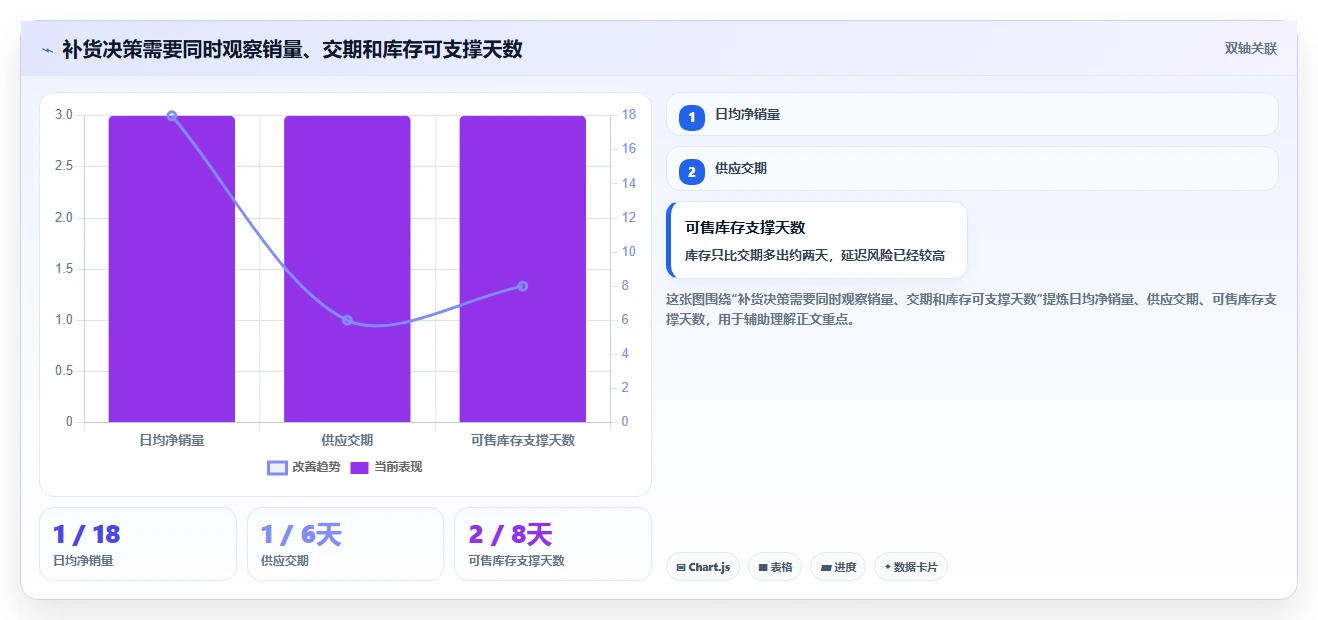Viewport: 1318px width, 620px height.
Task: Click the 可售库存支撑天数 x-axis label
Action: click(523, 440)
